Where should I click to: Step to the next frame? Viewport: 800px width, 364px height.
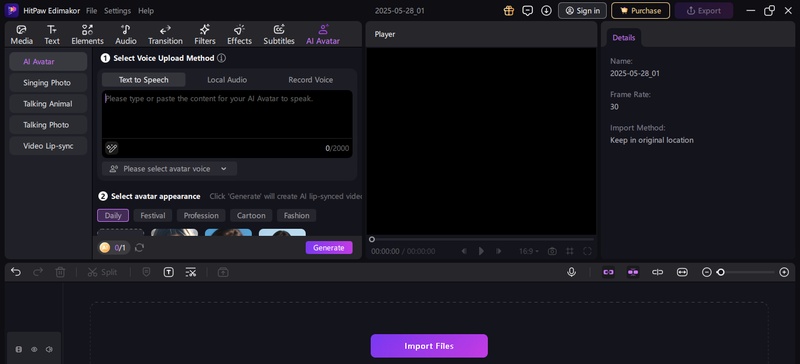point(498,251)
